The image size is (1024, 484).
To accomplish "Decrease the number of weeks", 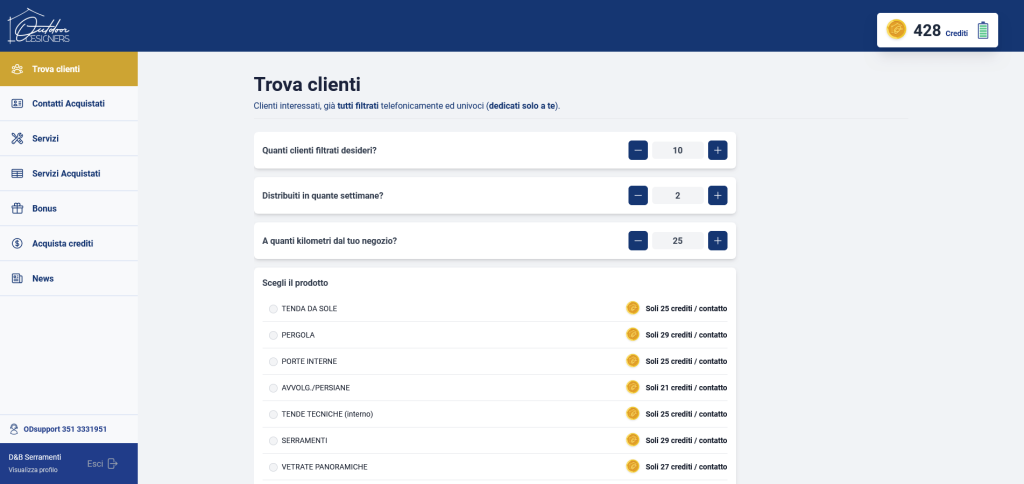I will 638,195.
